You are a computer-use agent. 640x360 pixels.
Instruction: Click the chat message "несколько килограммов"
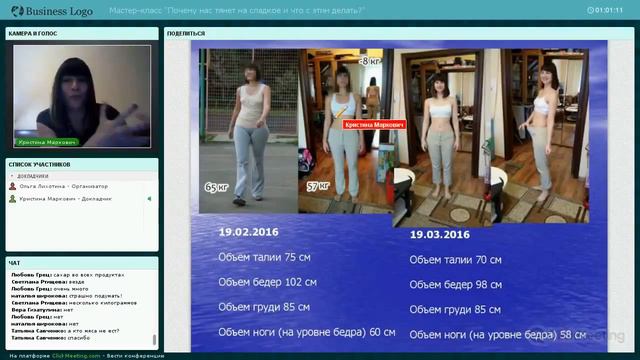102,303
